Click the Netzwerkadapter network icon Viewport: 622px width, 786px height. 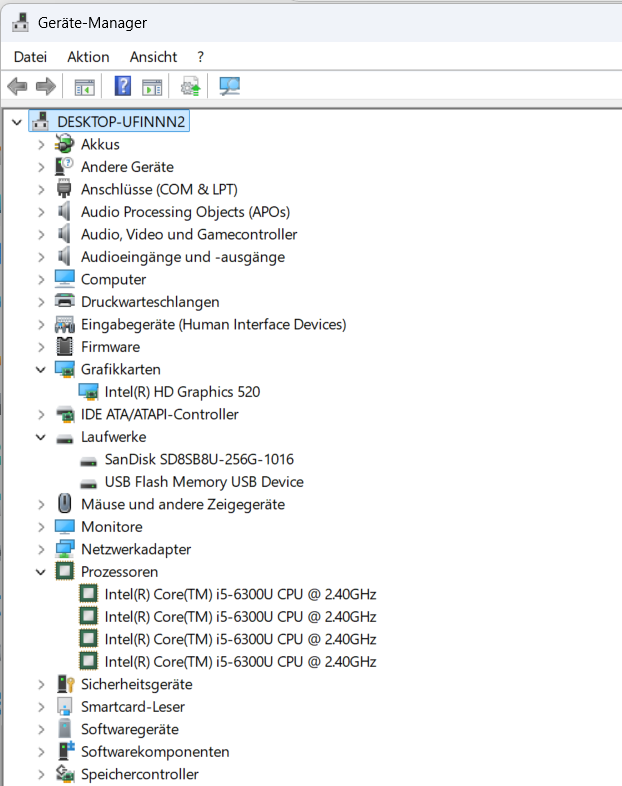(65, 549)
